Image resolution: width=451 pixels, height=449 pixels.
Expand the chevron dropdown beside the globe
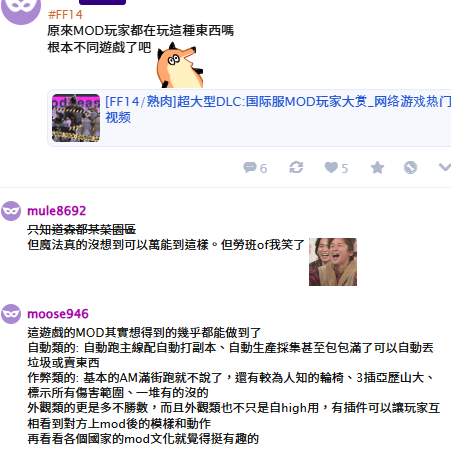(x=445, y=167)
